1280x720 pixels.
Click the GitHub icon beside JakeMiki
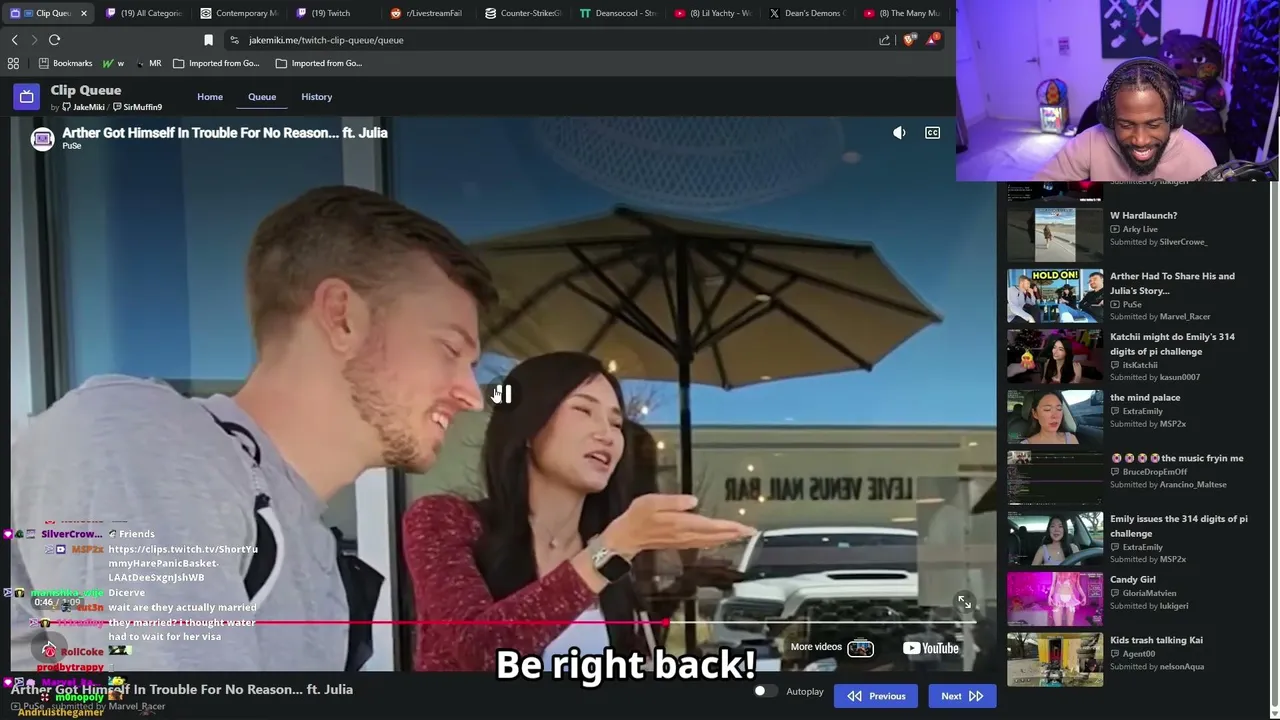[67, 107]
